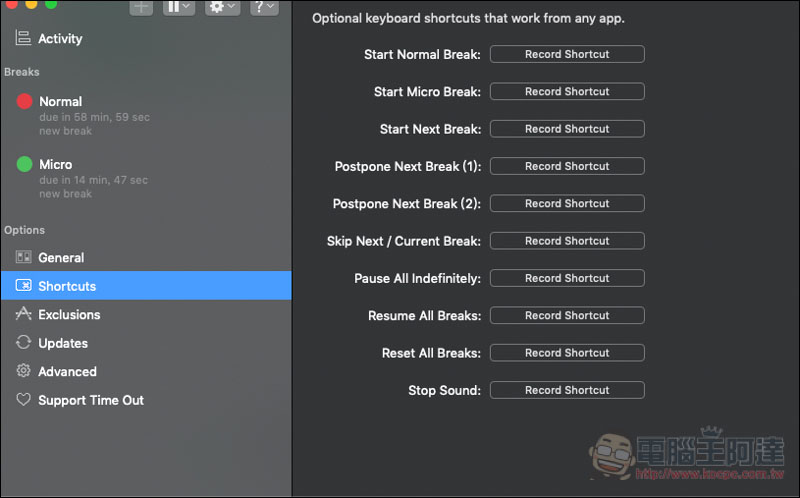800x498 pixels.
Task: Select the green Micro break dot
Action: (24, 164)
